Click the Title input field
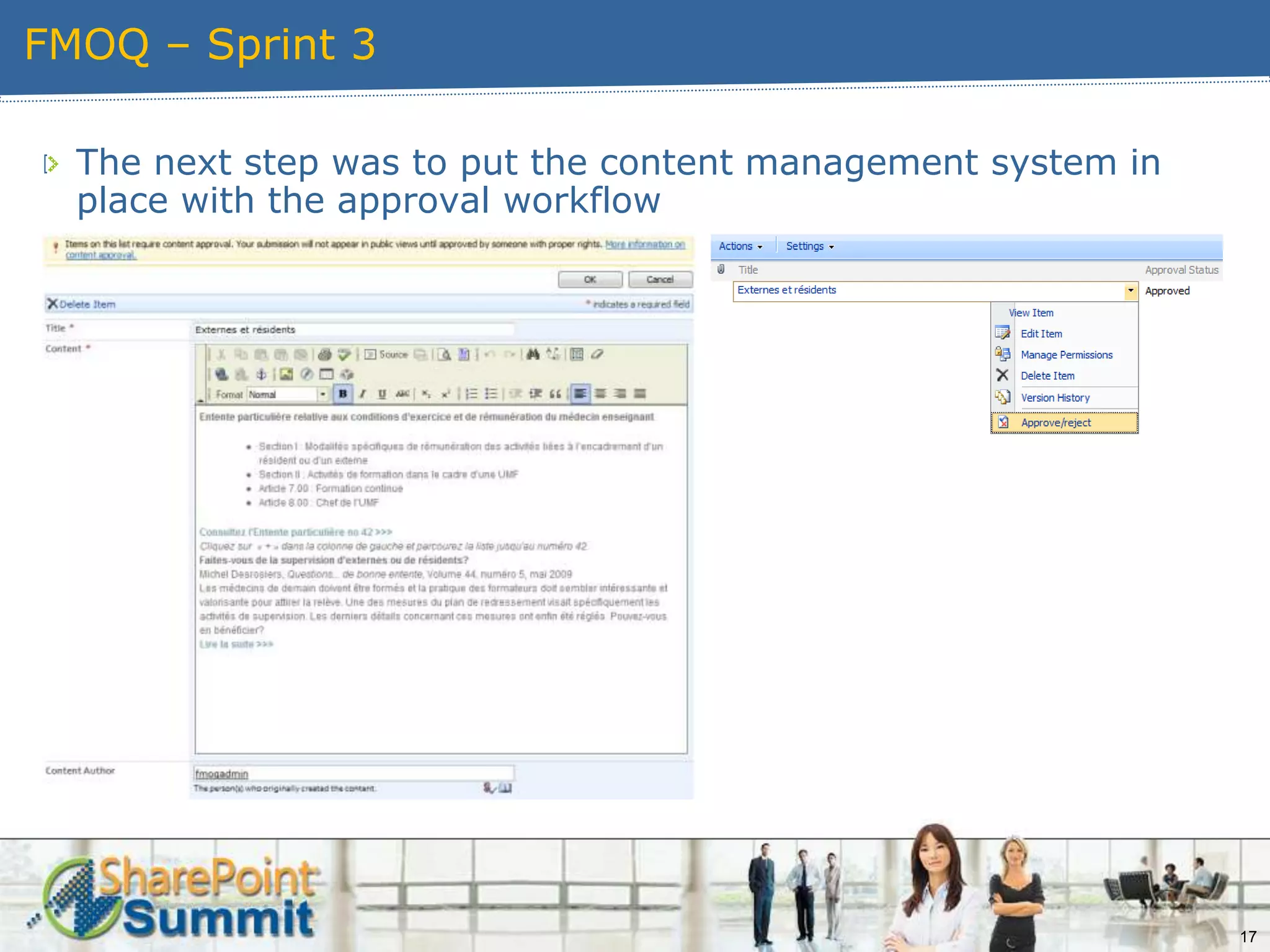1270x952 pixels. point(353,330)
